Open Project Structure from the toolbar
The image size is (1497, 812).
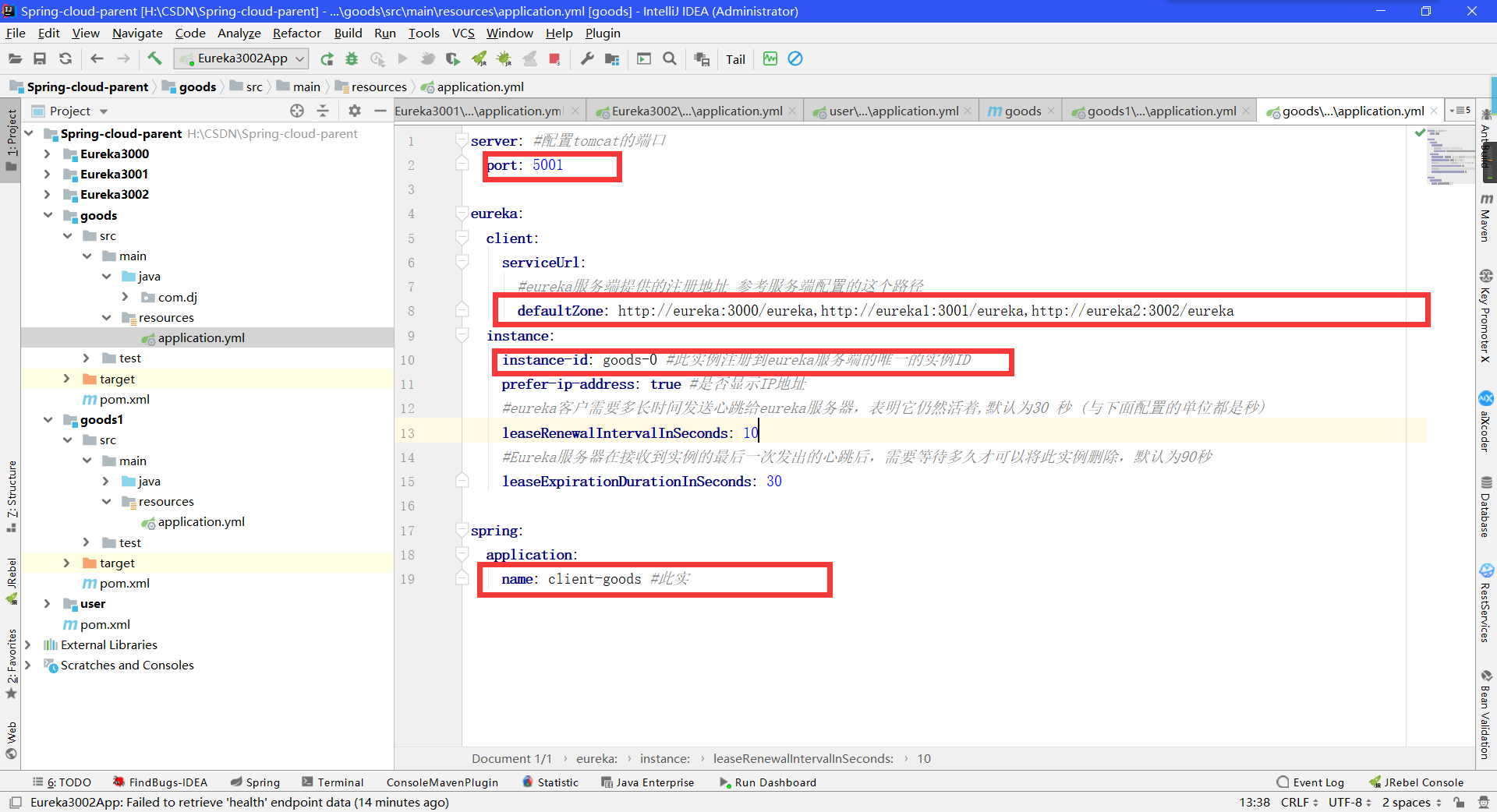(x=612, y=58)
